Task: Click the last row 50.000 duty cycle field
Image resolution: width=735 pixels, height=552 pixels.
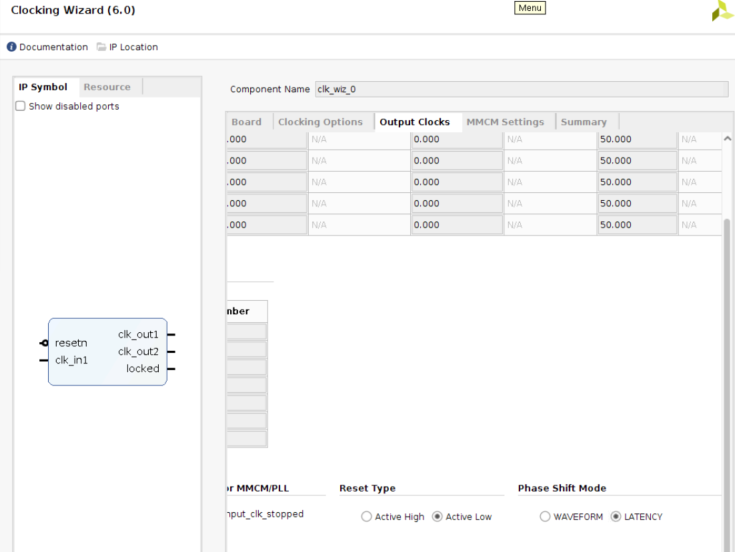Action: pos(637,225)
